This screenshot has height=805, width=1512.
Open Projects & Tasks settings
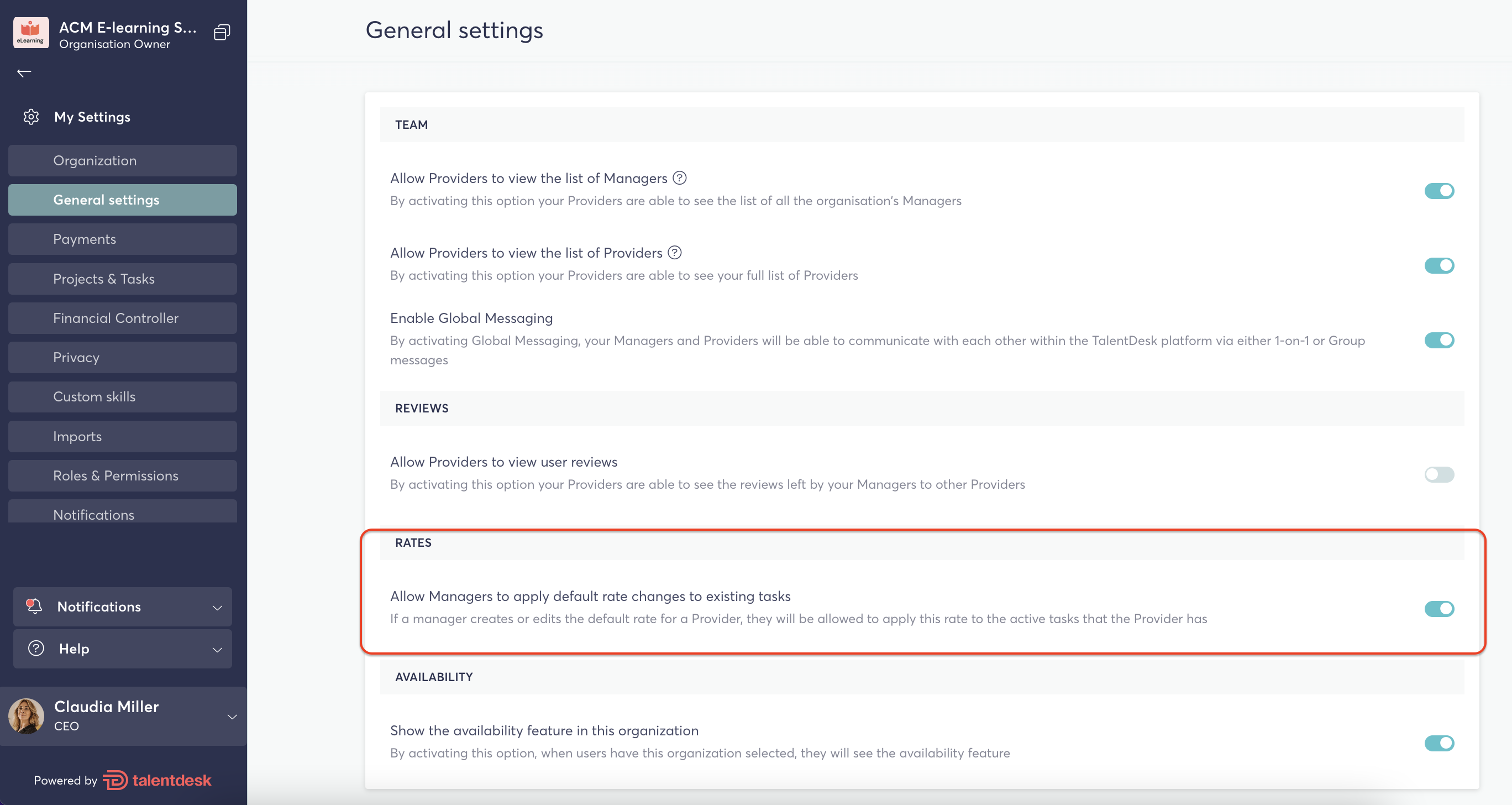(123, 278)
